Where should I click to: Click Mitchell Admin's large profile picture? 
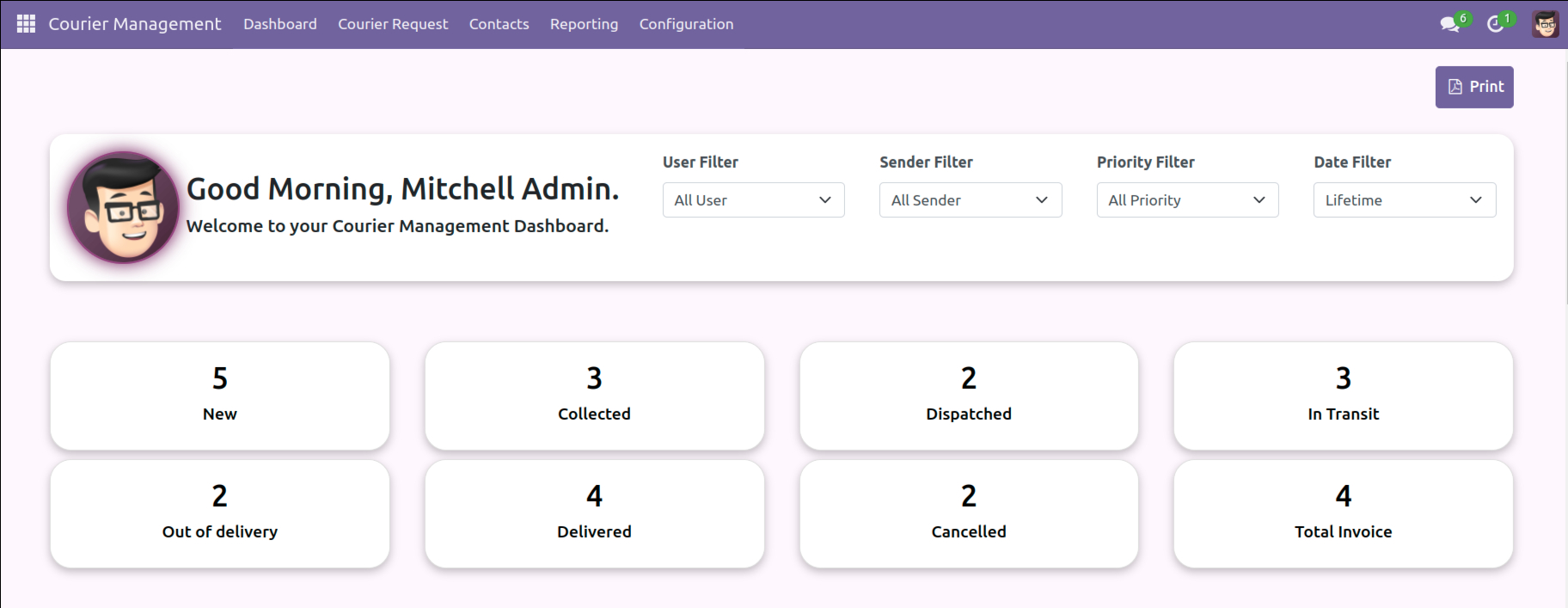123,207
